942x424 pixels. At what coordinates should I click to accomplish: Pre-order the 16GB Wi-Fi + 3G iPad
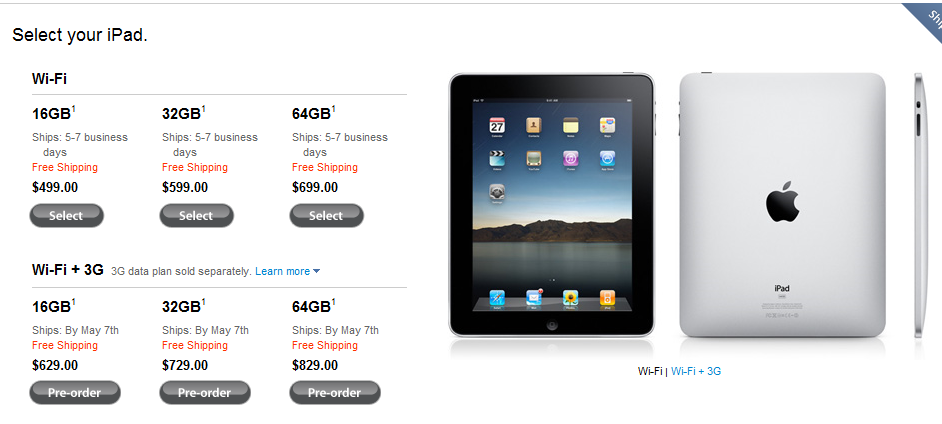click(75, 393)
